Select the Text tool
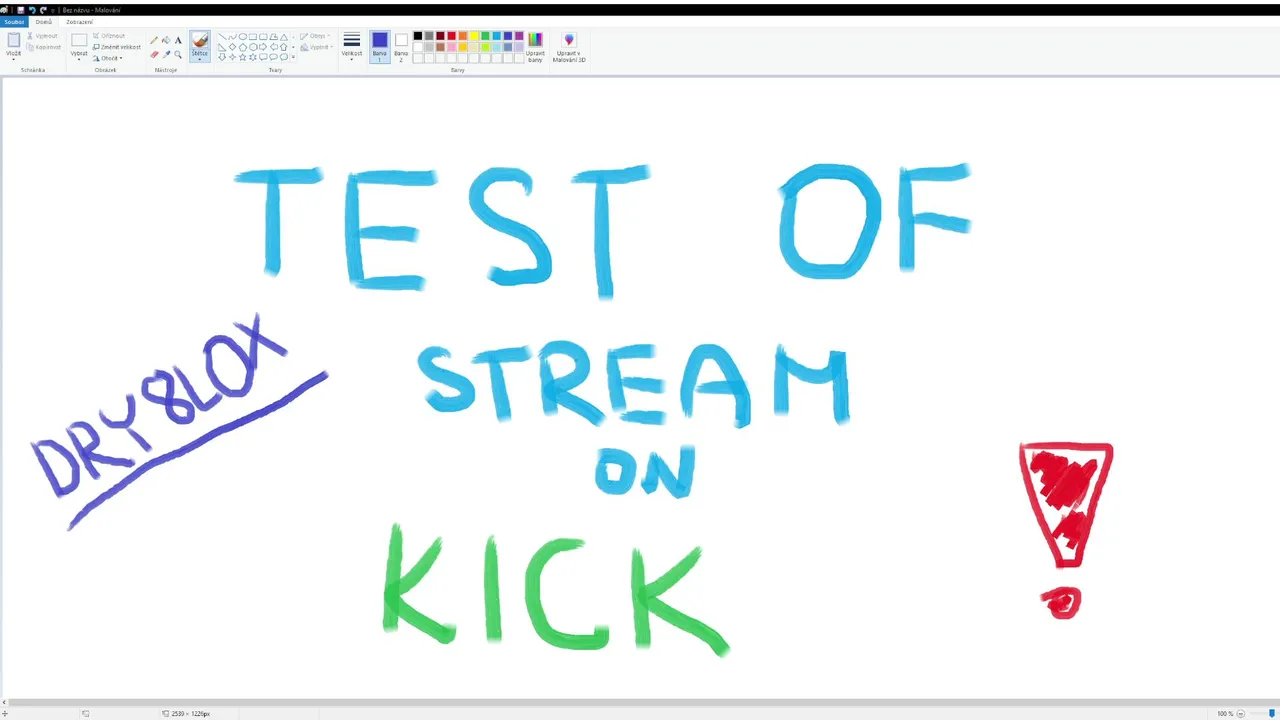 pyautogui.click(x=178, y=40)
